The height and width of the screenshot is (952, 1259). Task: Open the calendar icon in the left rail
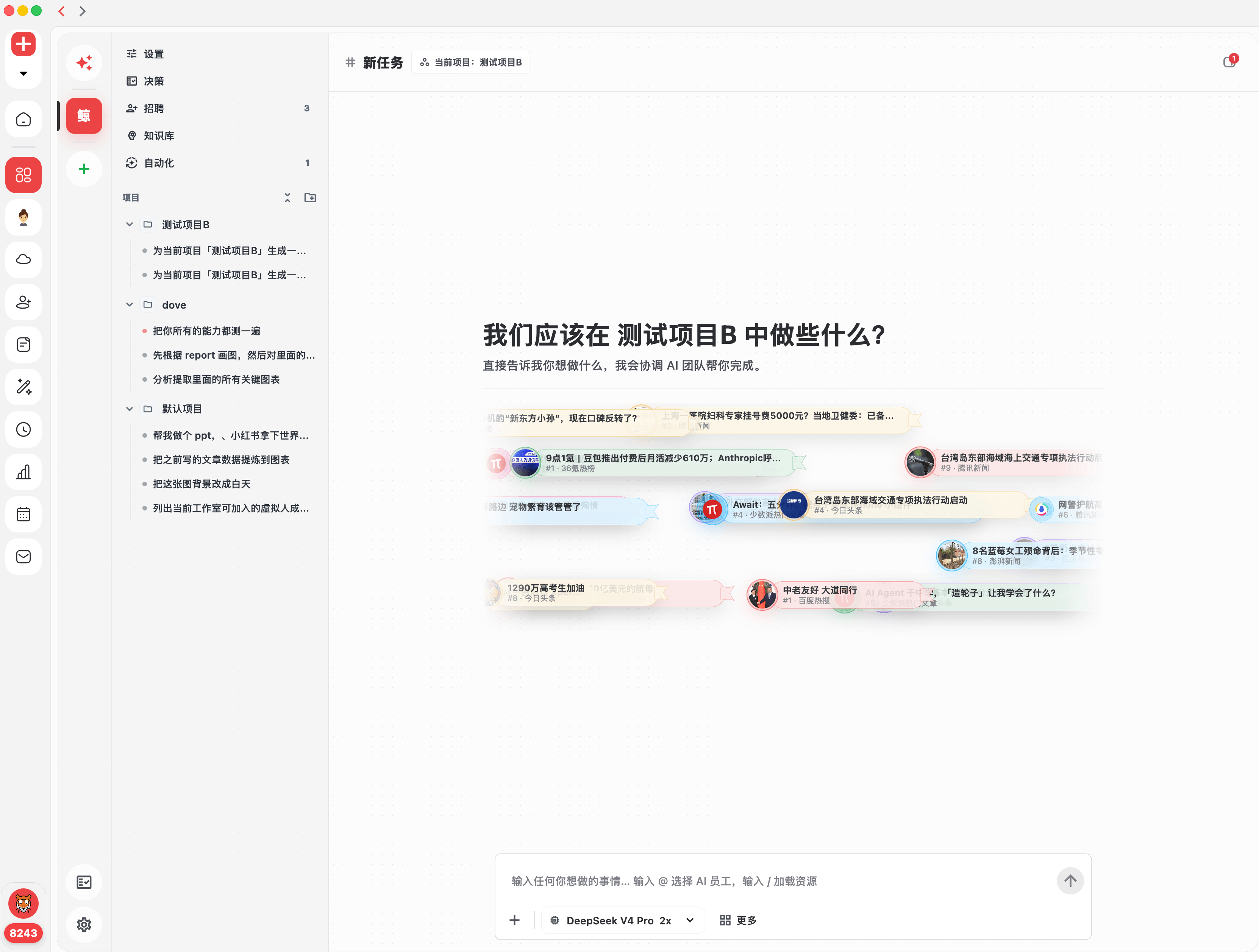click(x=23, y=514)
